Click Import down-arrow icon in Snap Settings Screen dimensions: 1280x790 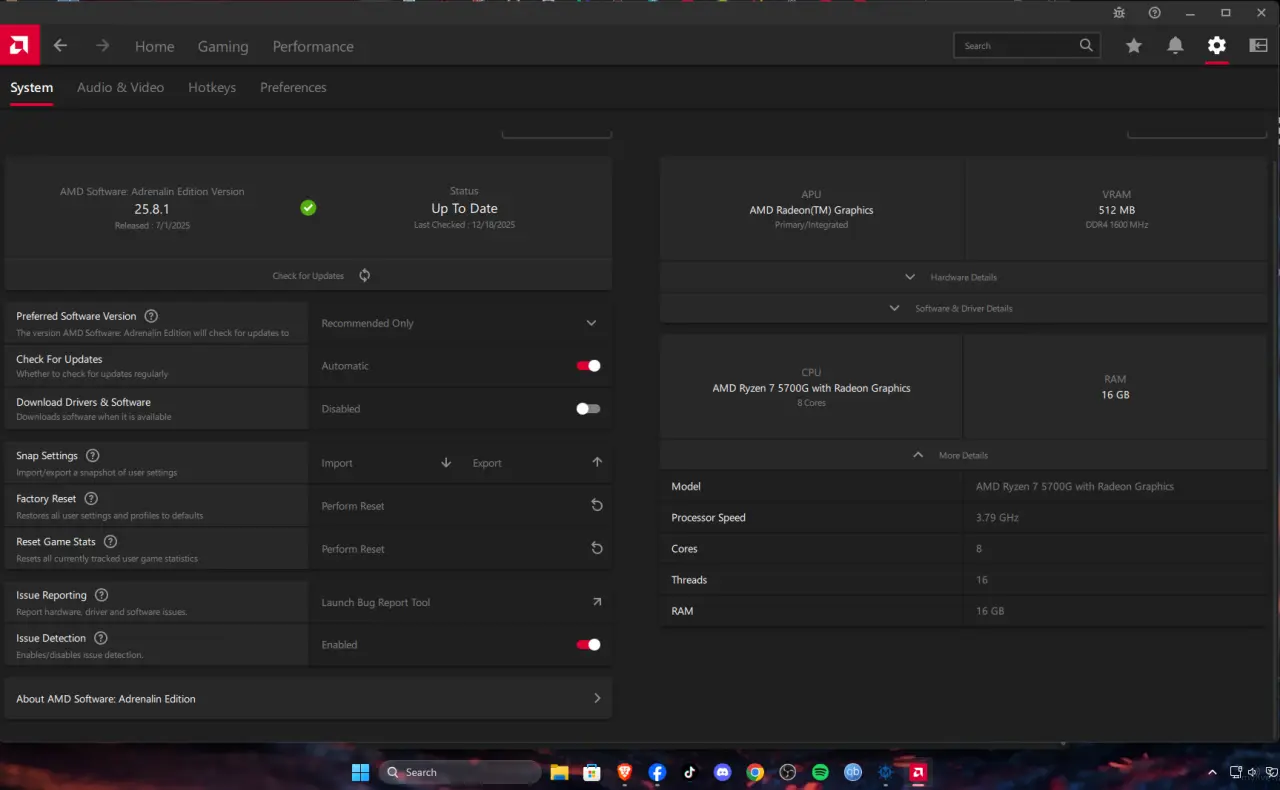(x=446, y=462)
